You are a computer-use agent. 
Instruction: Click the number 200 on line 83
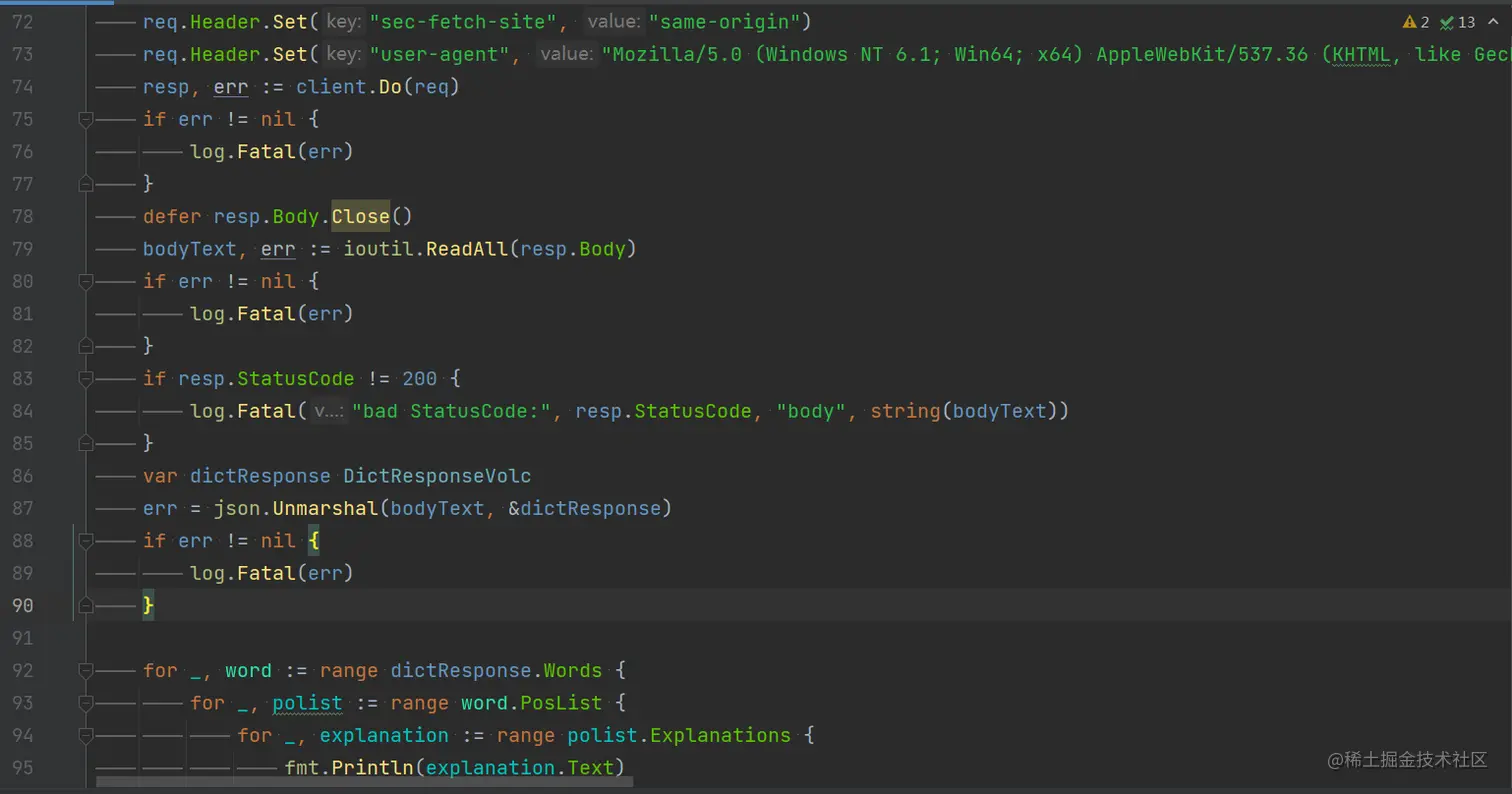click(x=419, y=378)
